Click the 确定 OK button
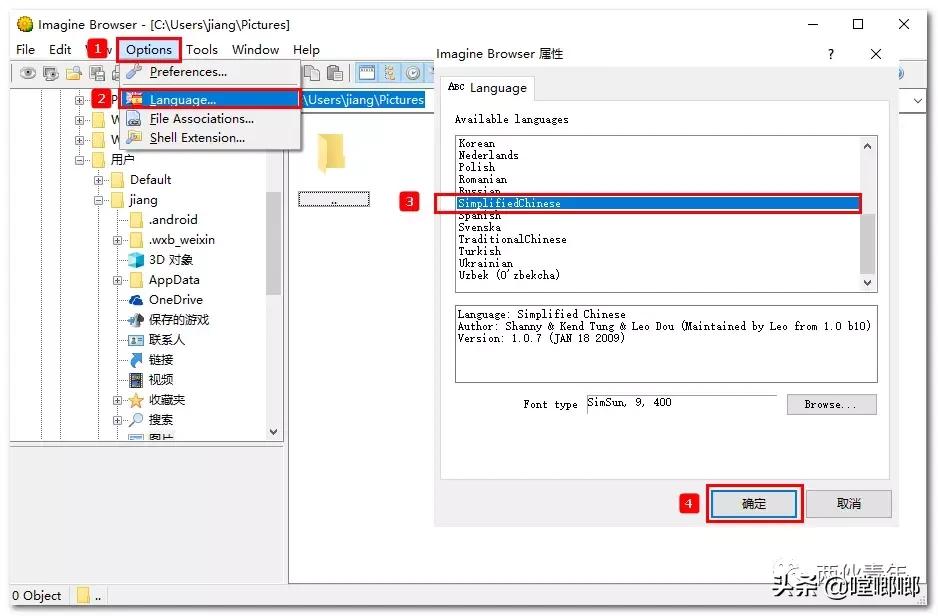The image size is (938, 616). click(754, 504)
